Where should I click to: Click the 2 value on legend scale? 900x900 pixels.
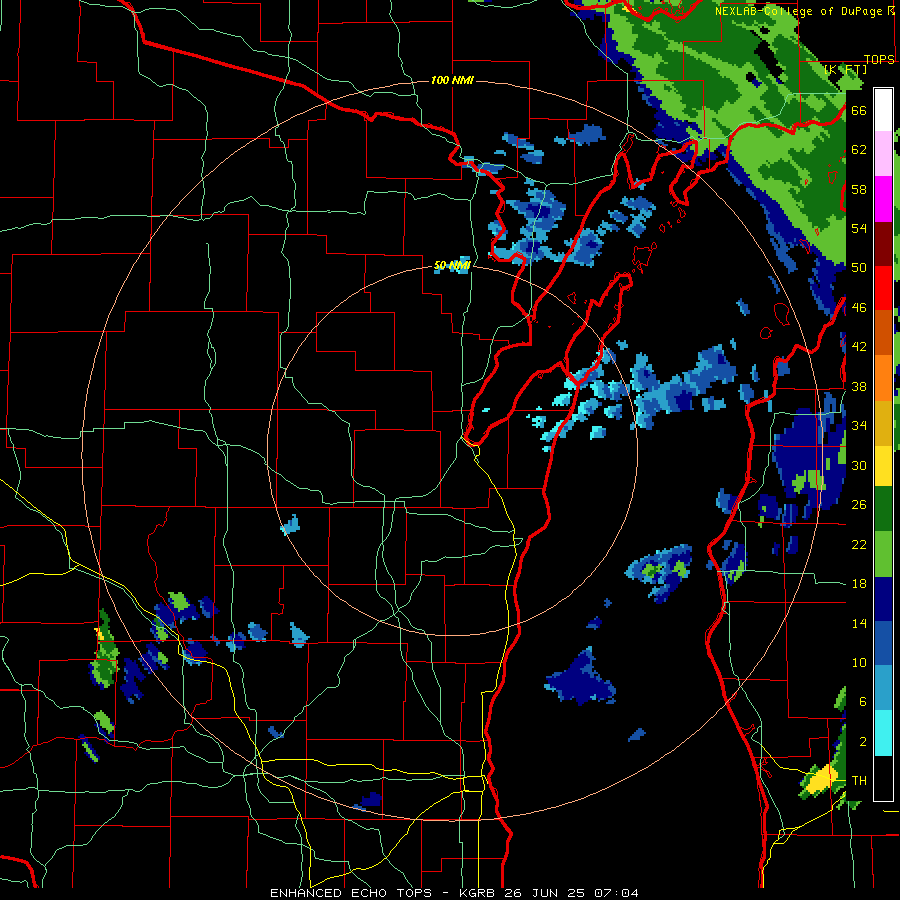[x=863, y=742]
